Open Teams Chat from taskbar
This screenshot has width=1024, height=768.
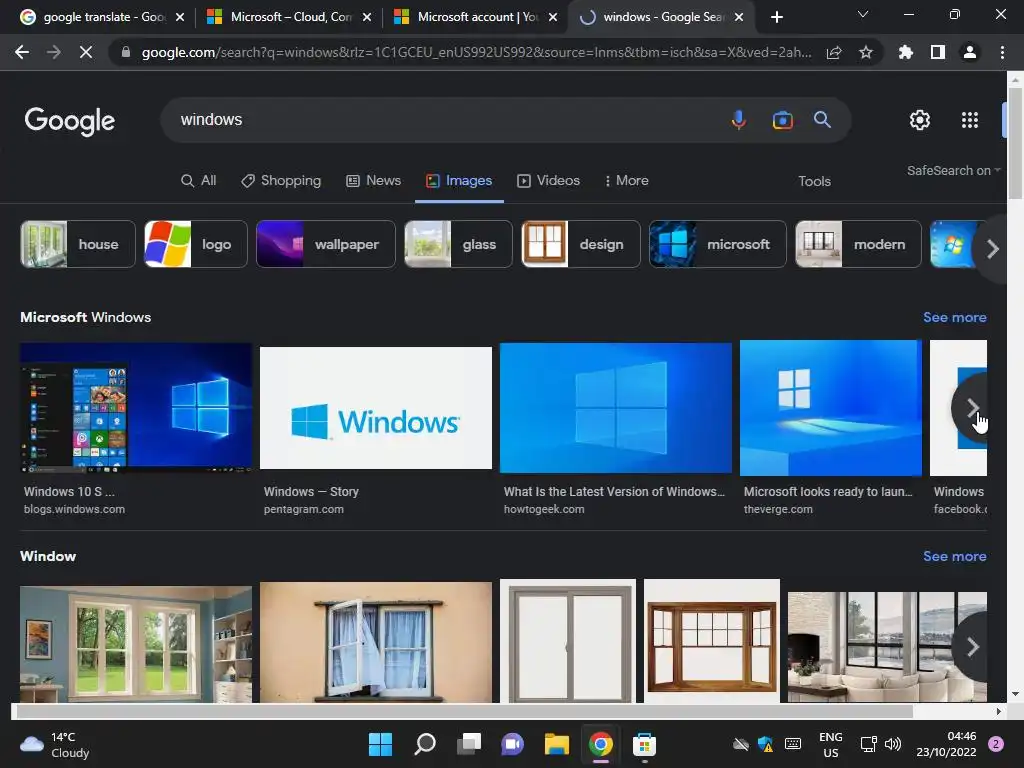click(x=513, y=744)
